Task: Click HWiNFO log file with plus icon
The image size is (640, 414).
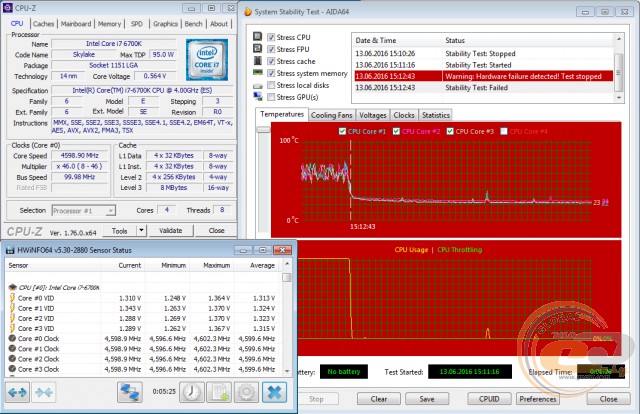Action: (x=219, y=393)
